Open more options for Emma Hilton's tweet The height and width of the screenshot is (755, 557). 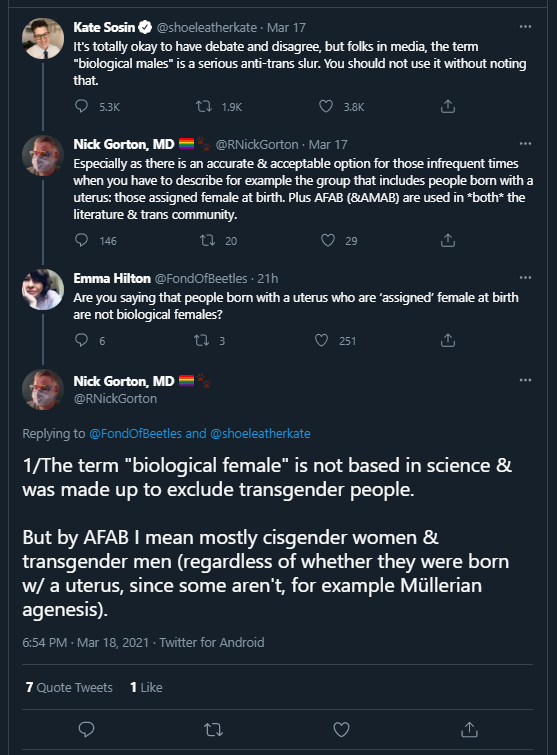(x=525, y=278)
